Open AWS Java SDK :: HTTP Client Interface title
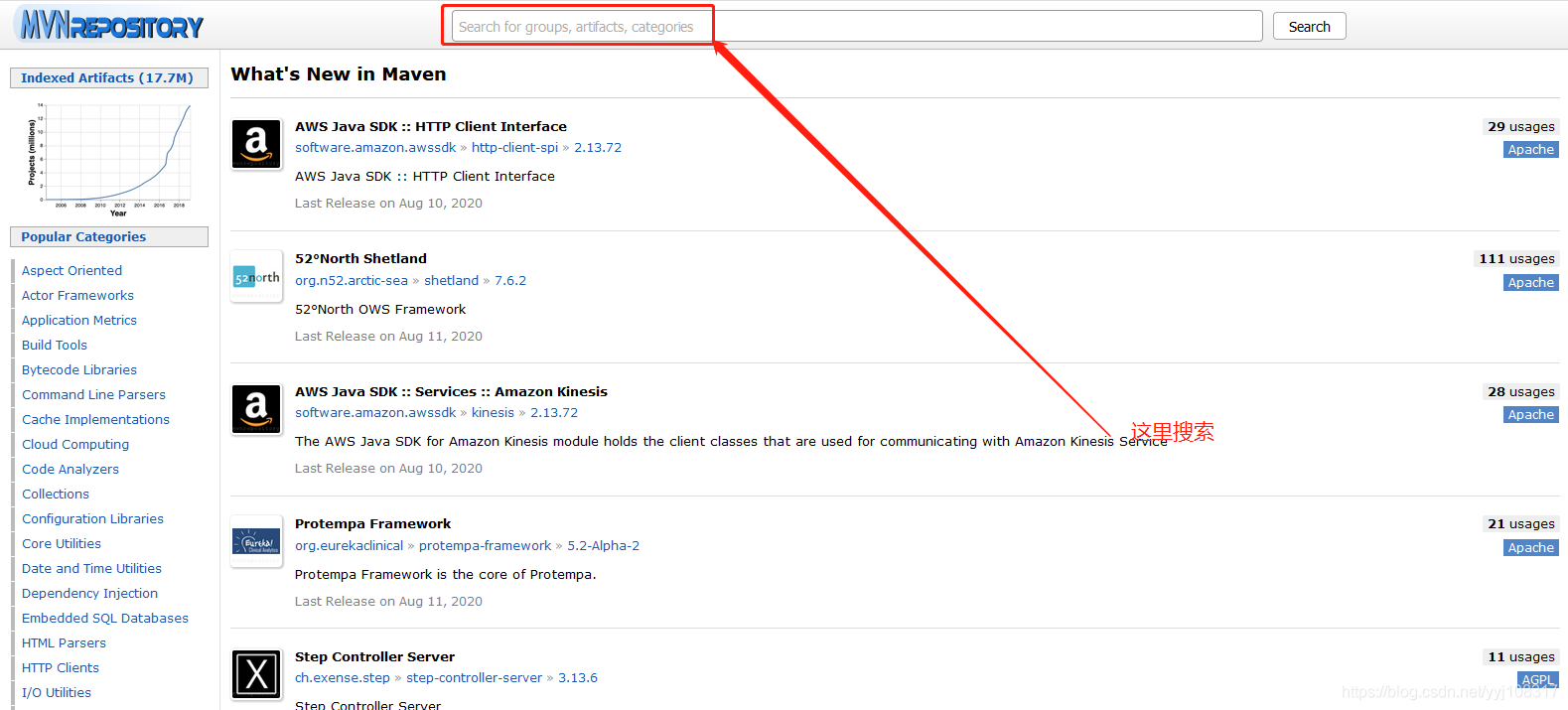The width and height of the screenshot is (1568, 710). point(431,126)
